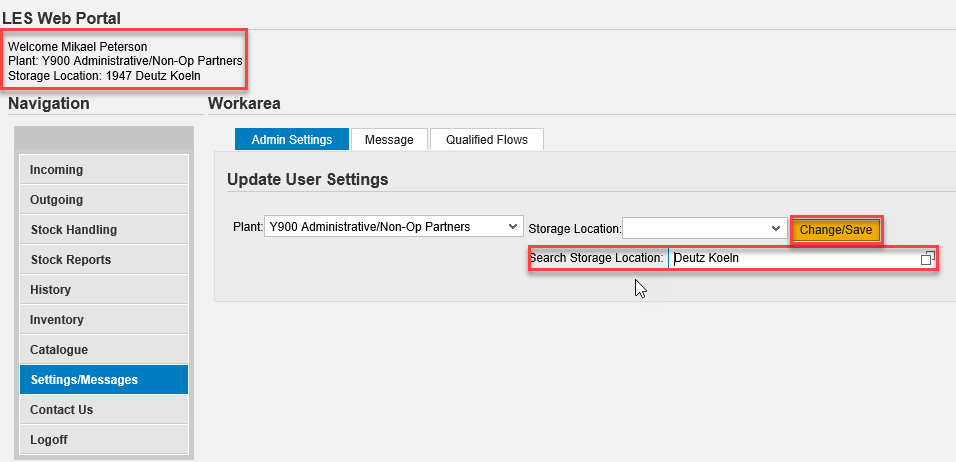The image size is (956, 462).
Task: Select the Admin Settings tab
Action: tap(291, 140)
